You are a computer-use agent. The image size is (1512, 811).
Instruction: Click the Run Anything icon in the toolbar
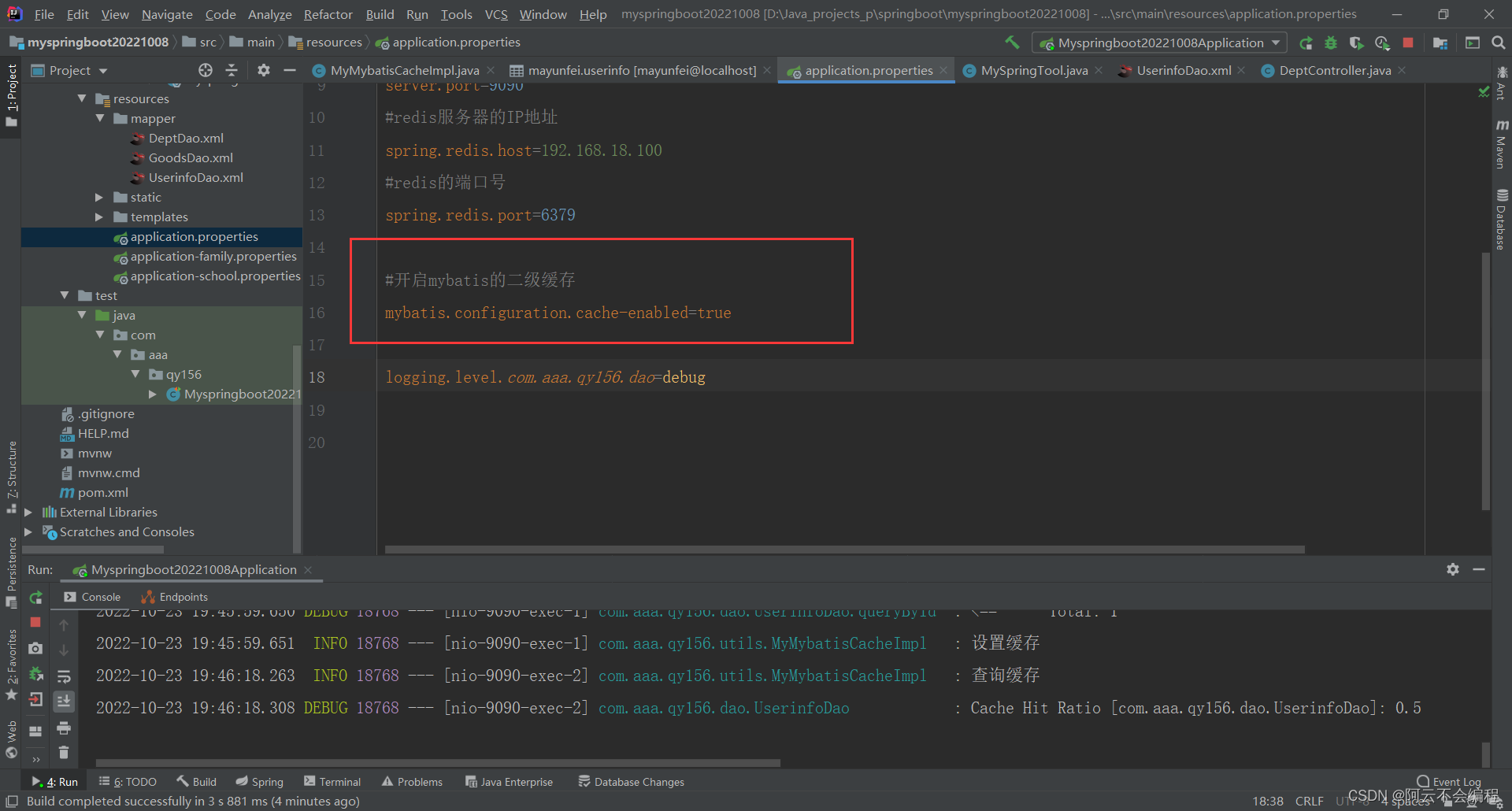coord(1473,43)
